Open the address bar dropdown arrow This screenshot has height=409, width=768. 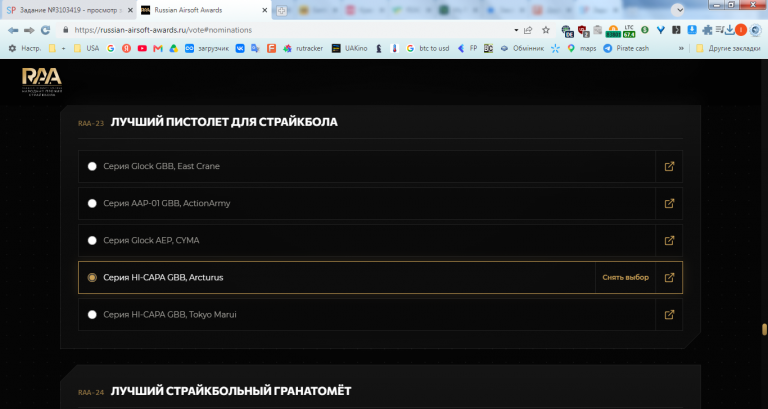516,30
